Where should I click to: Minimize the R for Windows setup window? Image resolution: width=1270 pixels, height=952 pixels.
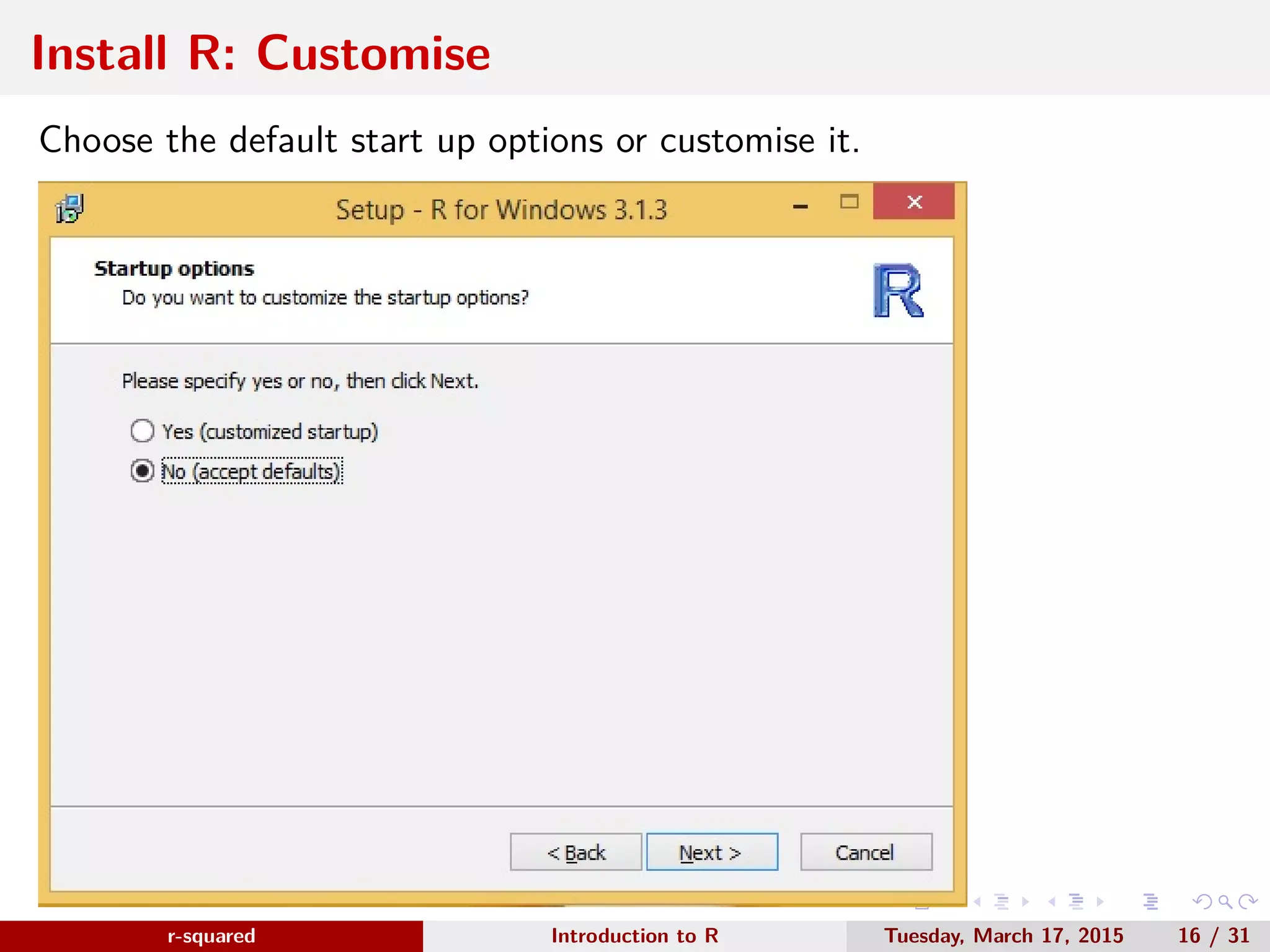point(801,206)
